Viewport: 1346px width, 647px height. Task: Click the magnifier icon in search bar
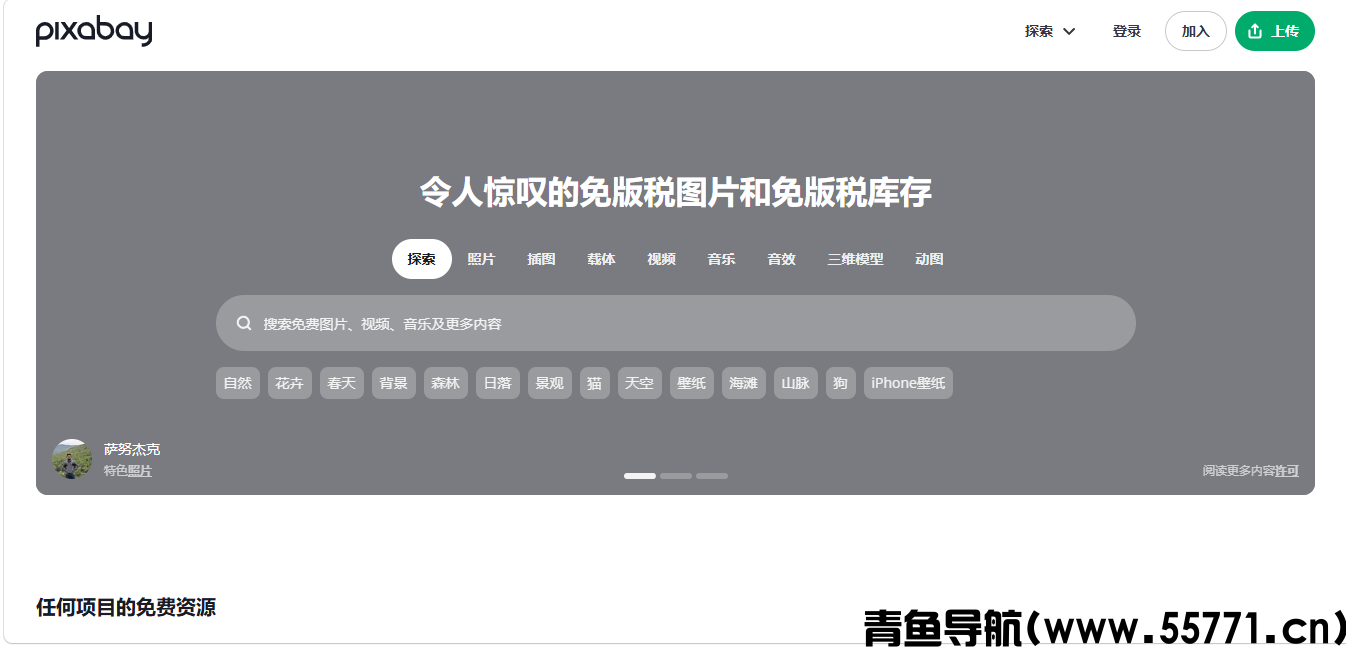(x=244, y=323)
